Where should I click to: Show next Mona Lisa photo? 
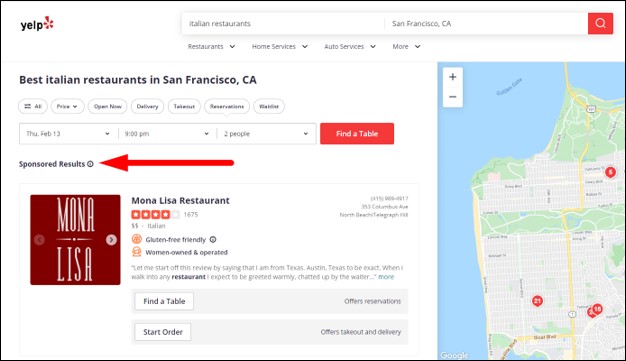[111, 240]
